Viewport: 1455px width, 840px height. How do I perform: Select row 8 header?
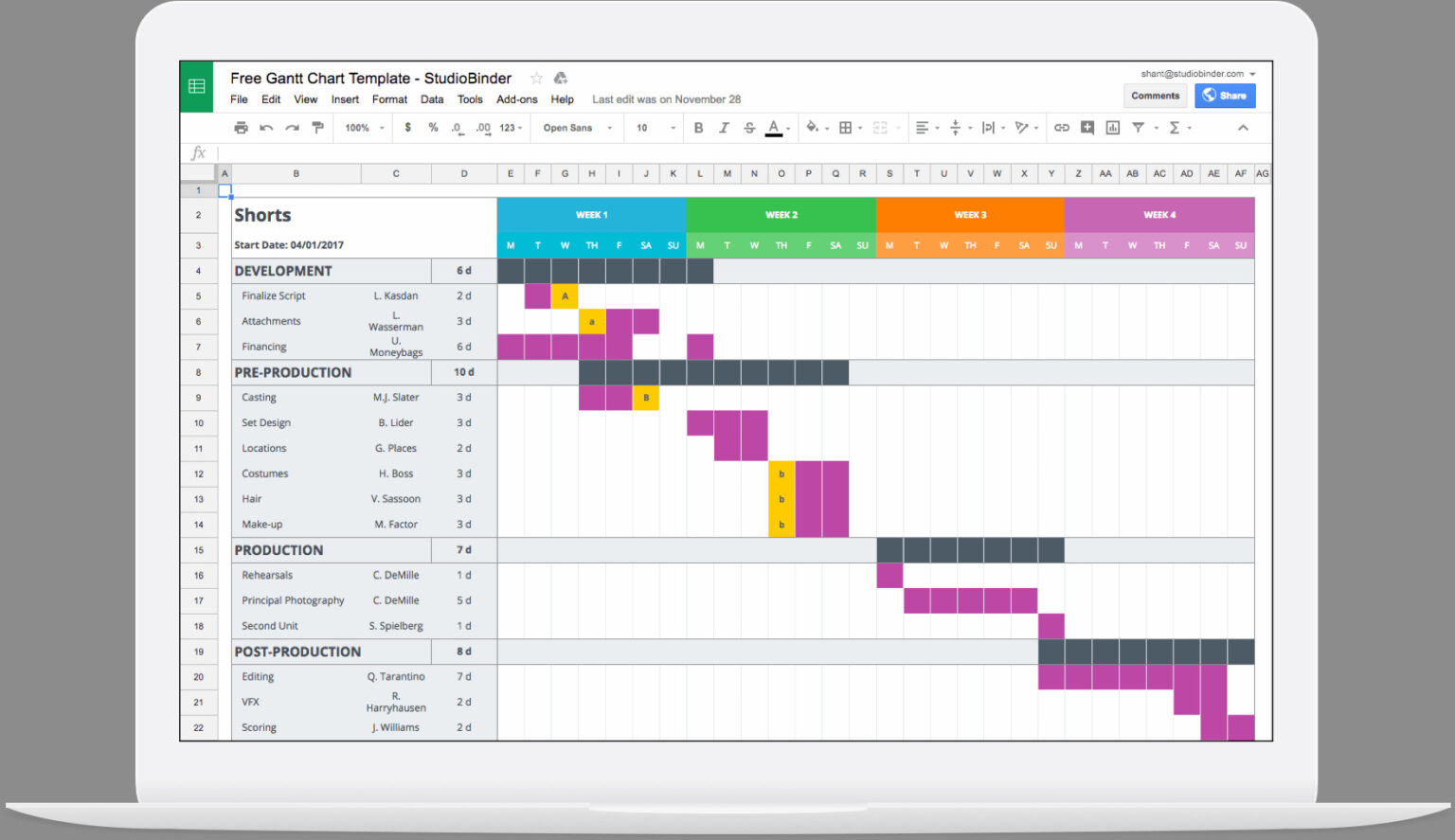pyautogui.click(x=199, y=372)
